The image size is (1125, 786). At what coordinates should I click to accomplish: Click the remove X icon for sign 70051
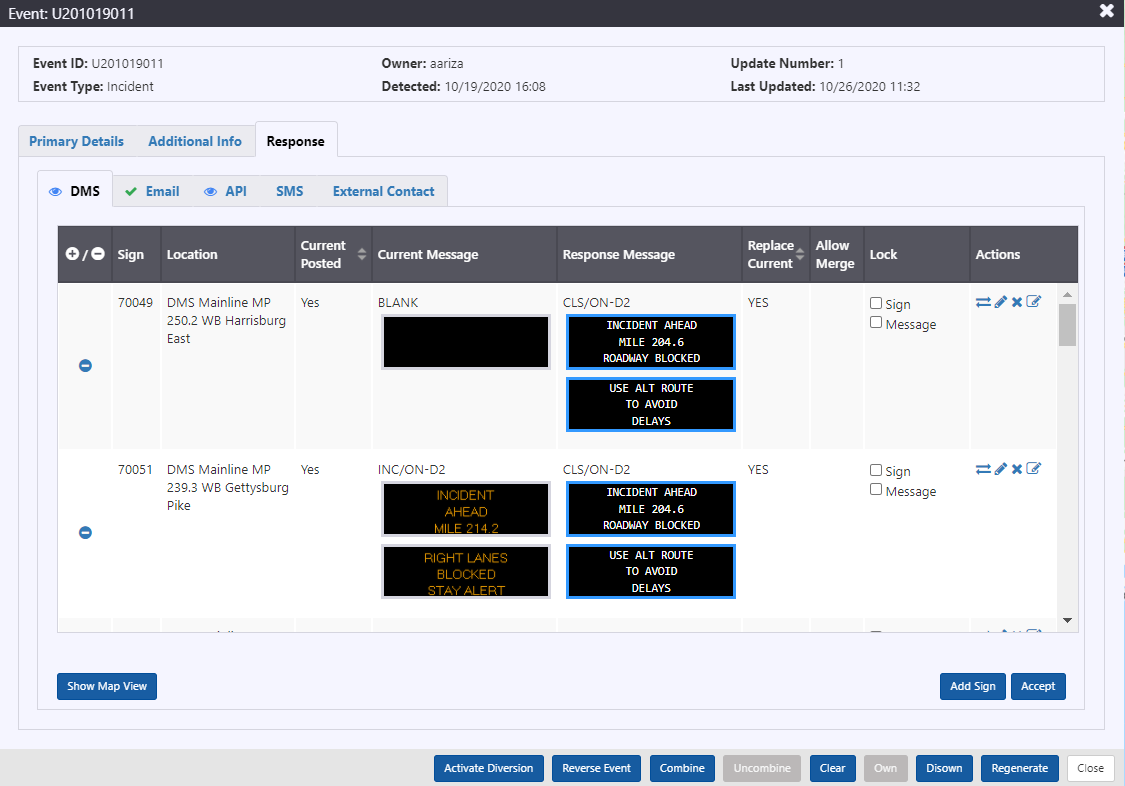pyautogui.click(x=1017, y=469)
